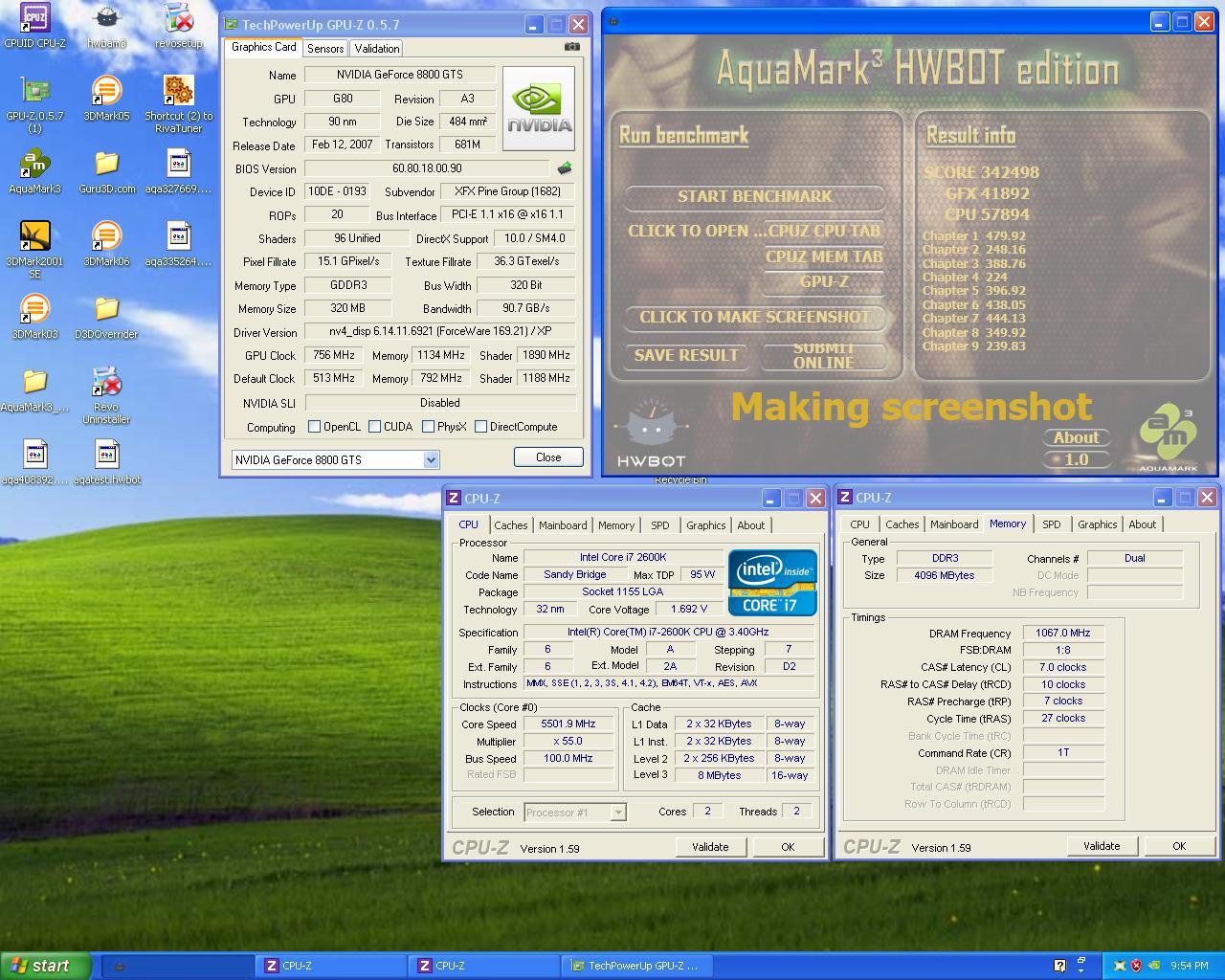1225x980 pixels.
Task: Click the Close button in GPU-Z
Action: pos(548,457)
